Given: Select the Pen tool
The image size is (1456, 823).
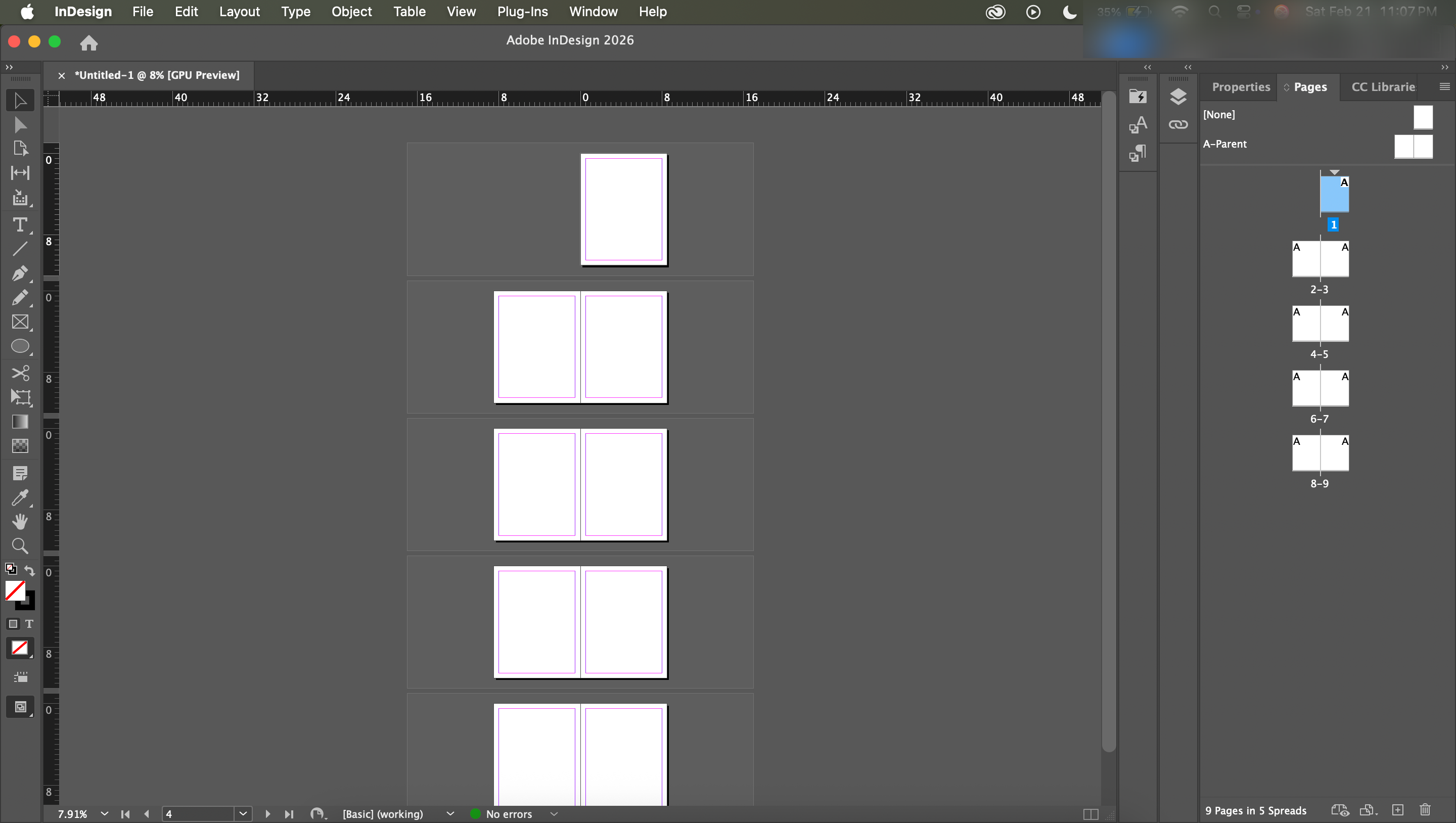Looking at the screenshot, I should [20, 273].
